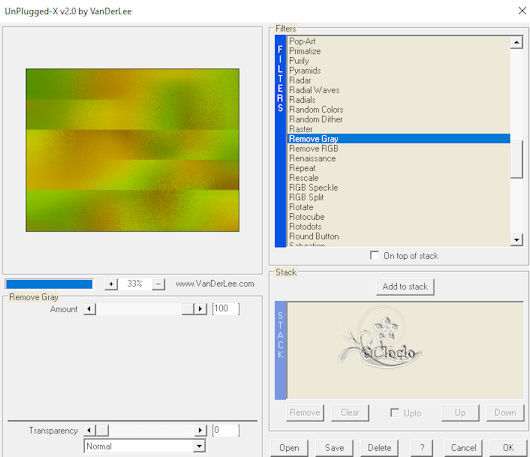Click the zoom out minus button
This screenshot has width=530, height=457.
158,284
